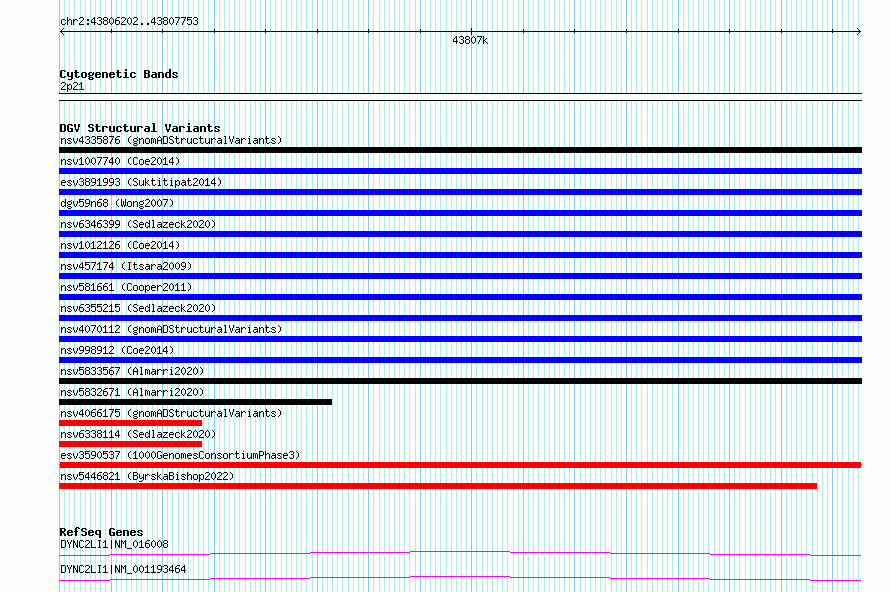
Task: Open variant label nsv1007740 (Coe2014)
Action: (120, 161)
